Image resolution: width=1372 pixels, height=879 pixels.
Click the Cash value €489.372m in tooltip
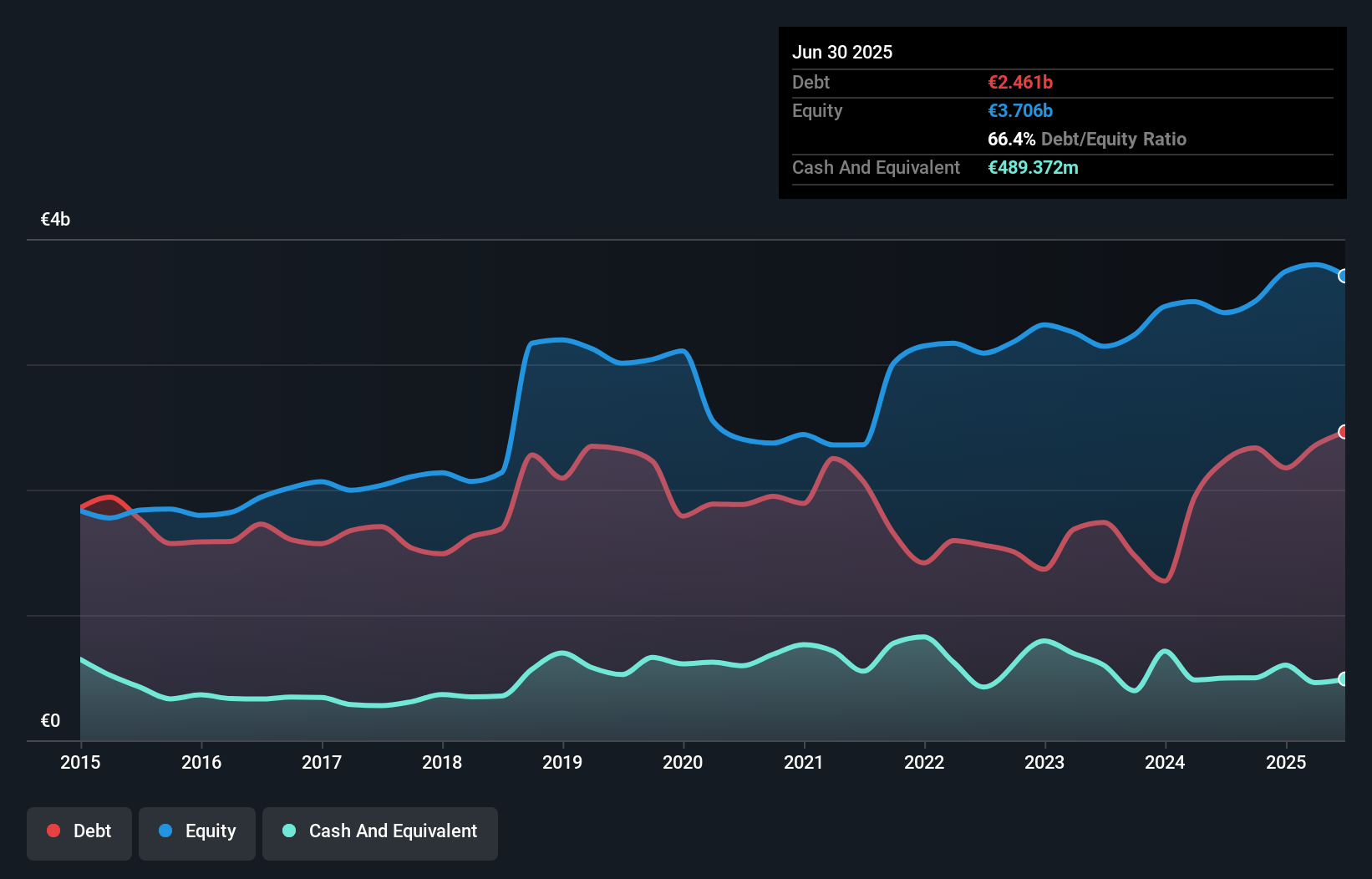click(x=1033, y=168)
